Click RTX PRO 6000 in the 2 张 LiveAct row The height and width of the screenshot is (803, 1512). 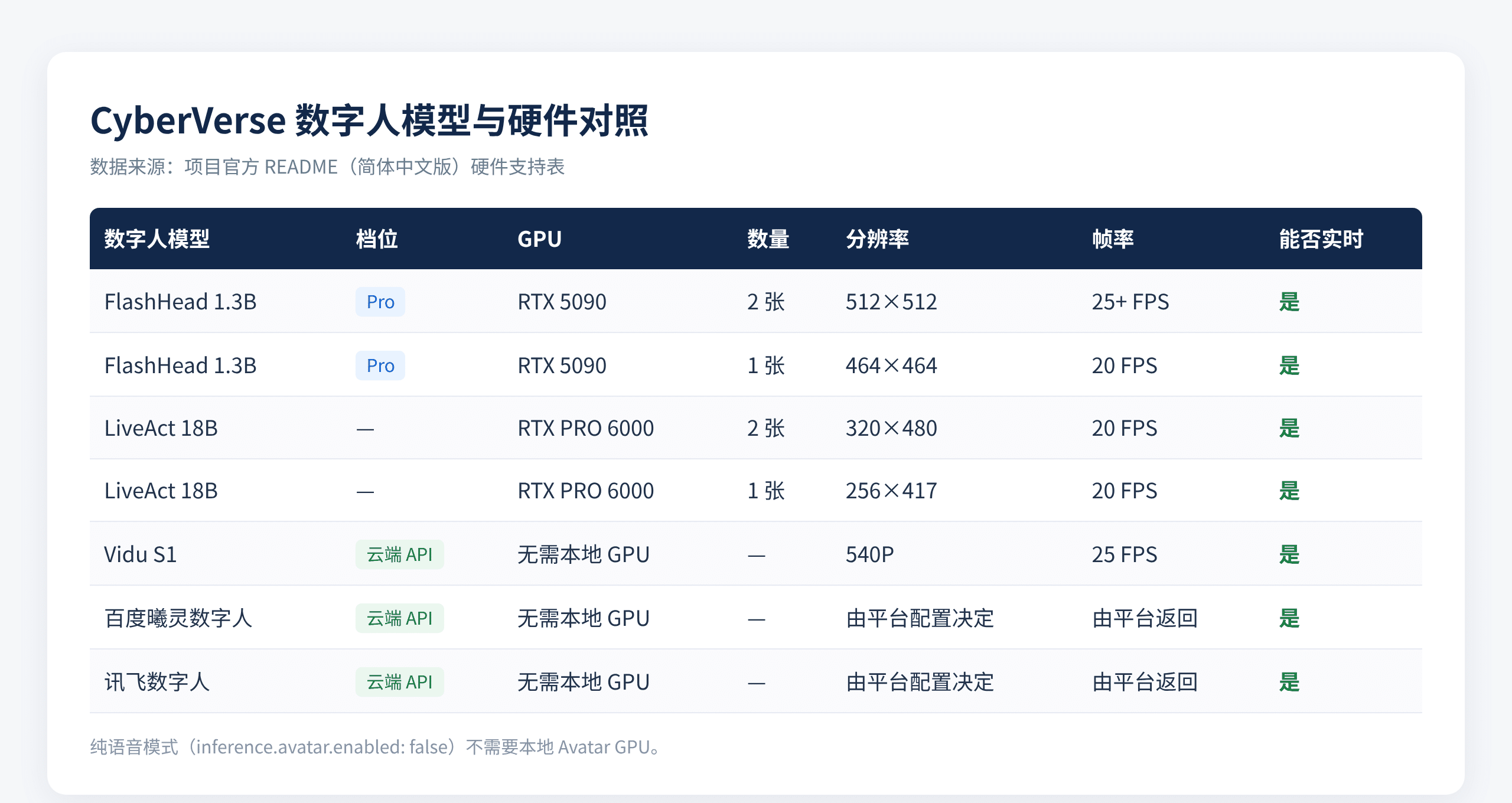pyautogui.click(x=585, y=428)
